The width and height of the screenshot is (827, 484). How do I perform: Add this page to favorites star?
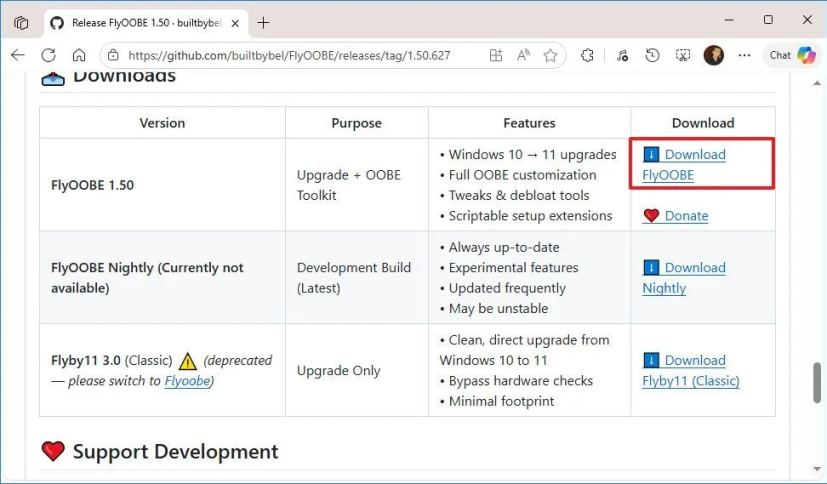[550, 56]
